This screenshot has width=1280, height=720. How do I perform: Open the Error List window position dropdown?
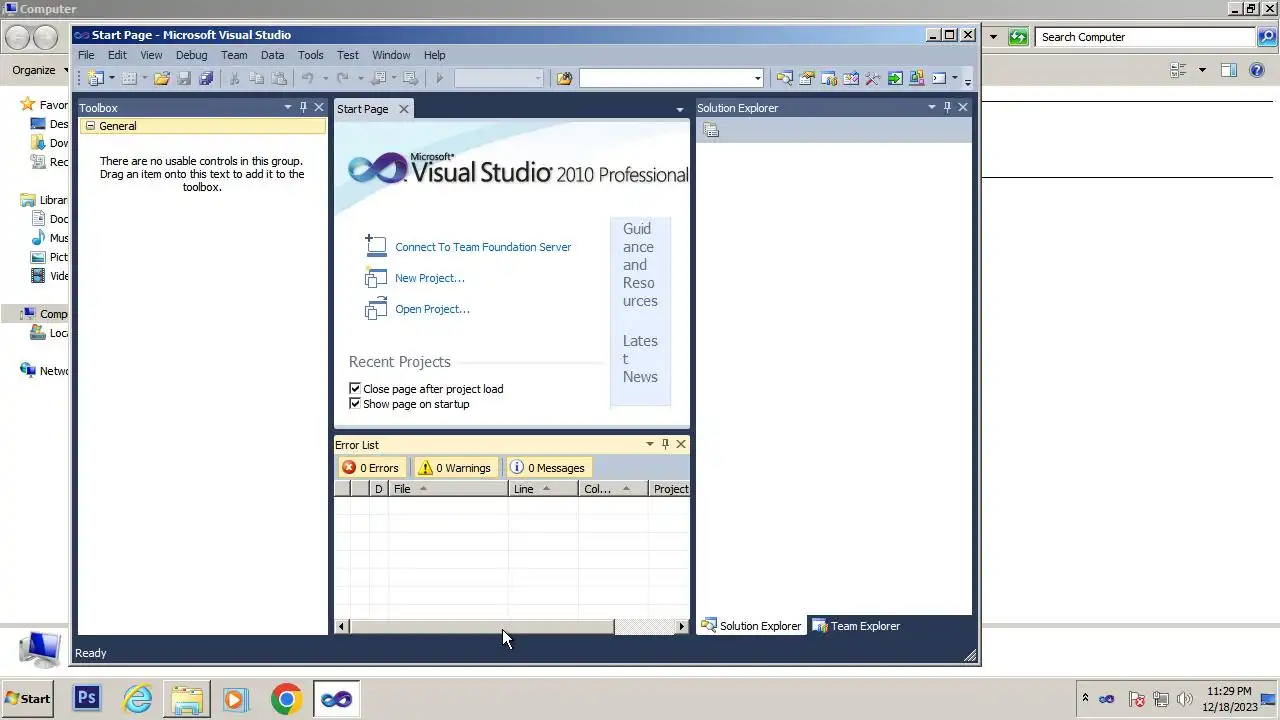tap(650, 444)
